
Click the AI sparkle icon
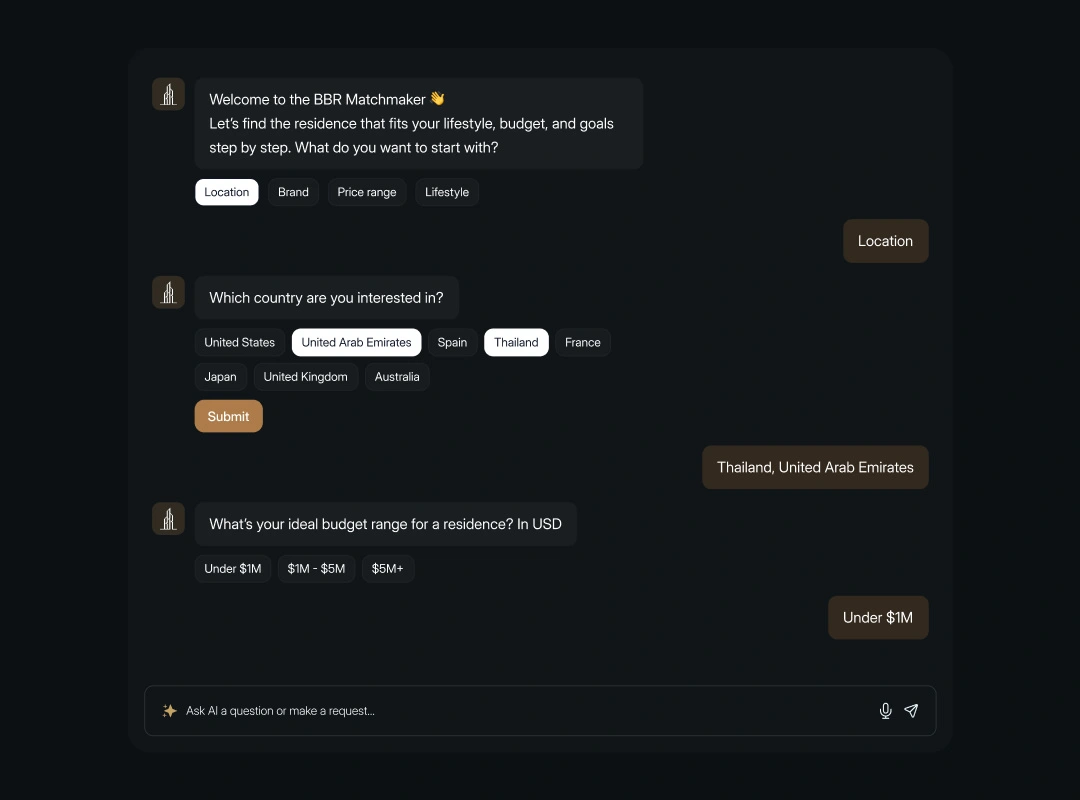(x=170, y=711)
